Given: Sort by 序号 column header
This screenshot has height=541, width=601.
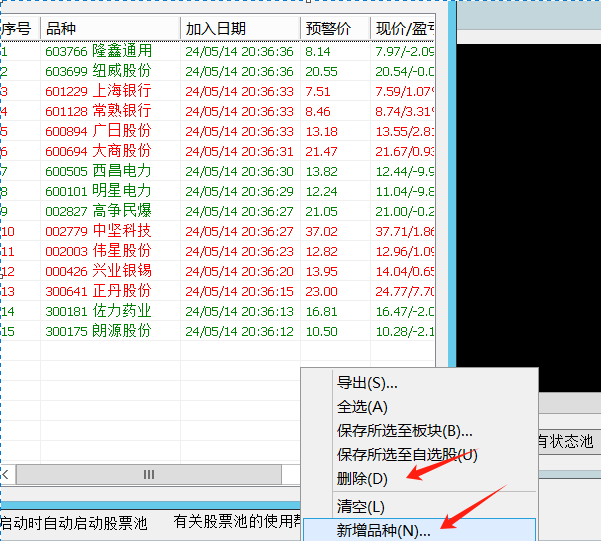Looking at the screenshot, I should click(x=20, y=29).
